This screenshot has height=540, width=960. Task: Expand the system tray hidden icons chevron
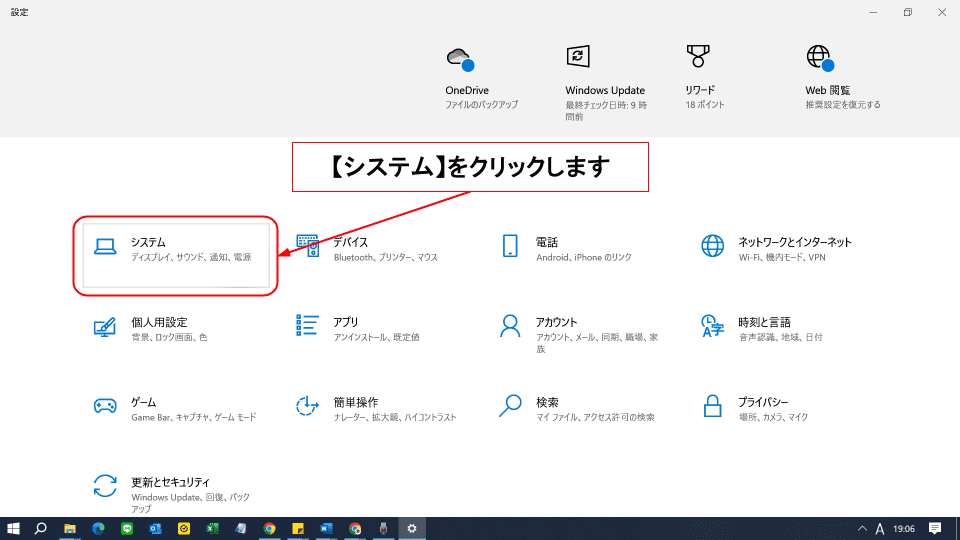tap(862, 528)
